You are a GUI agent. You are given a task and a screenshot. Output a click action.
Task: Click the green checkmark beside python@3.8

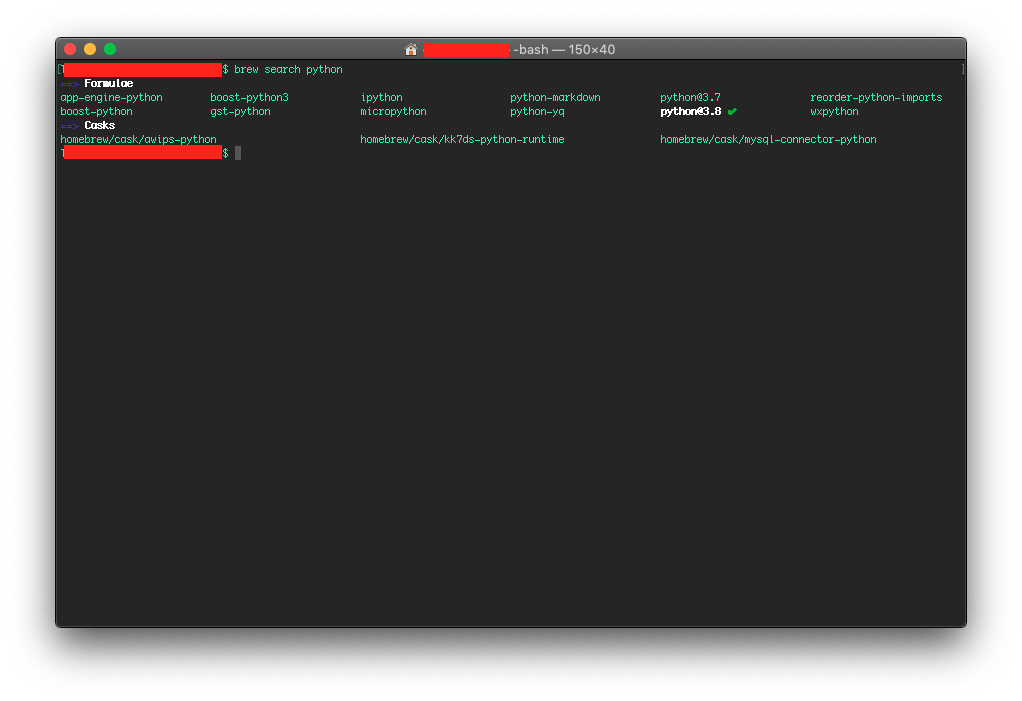pyautogui.click(x=733, y=111)
